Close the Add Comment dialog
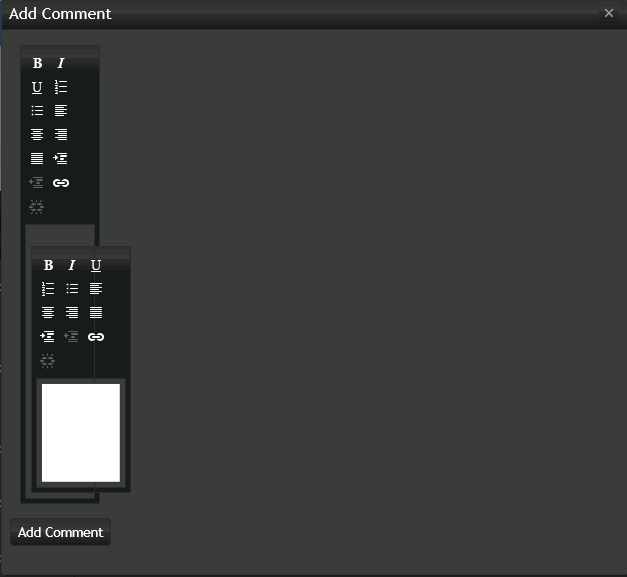The image size is (627, 577). tap(609, 13)
